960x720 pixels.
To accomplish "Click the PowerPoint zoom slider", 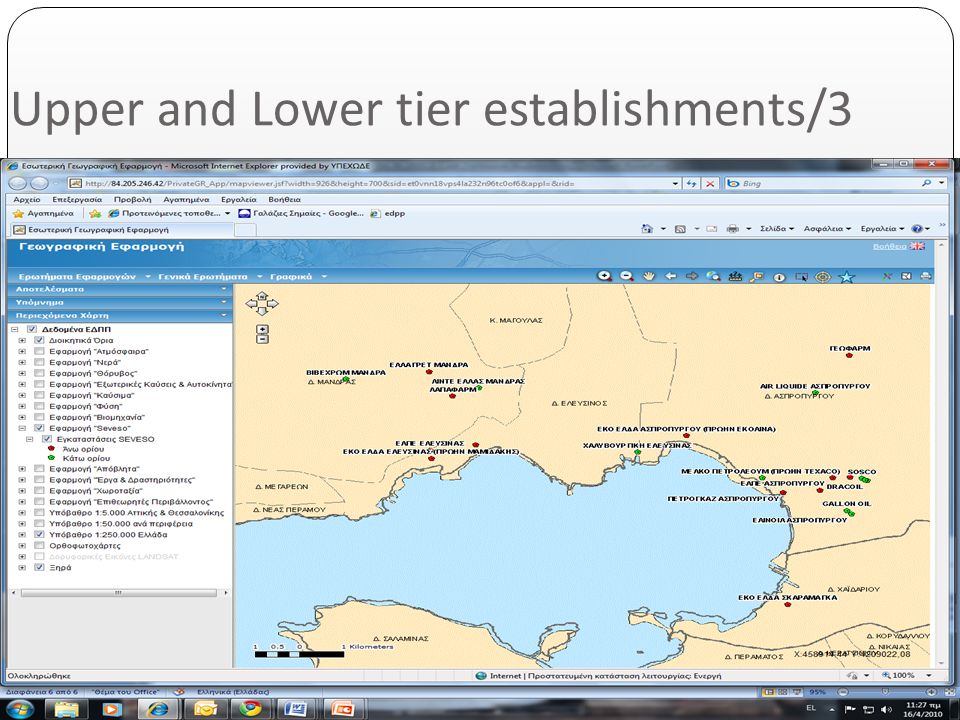I will (x=885, y=692).
